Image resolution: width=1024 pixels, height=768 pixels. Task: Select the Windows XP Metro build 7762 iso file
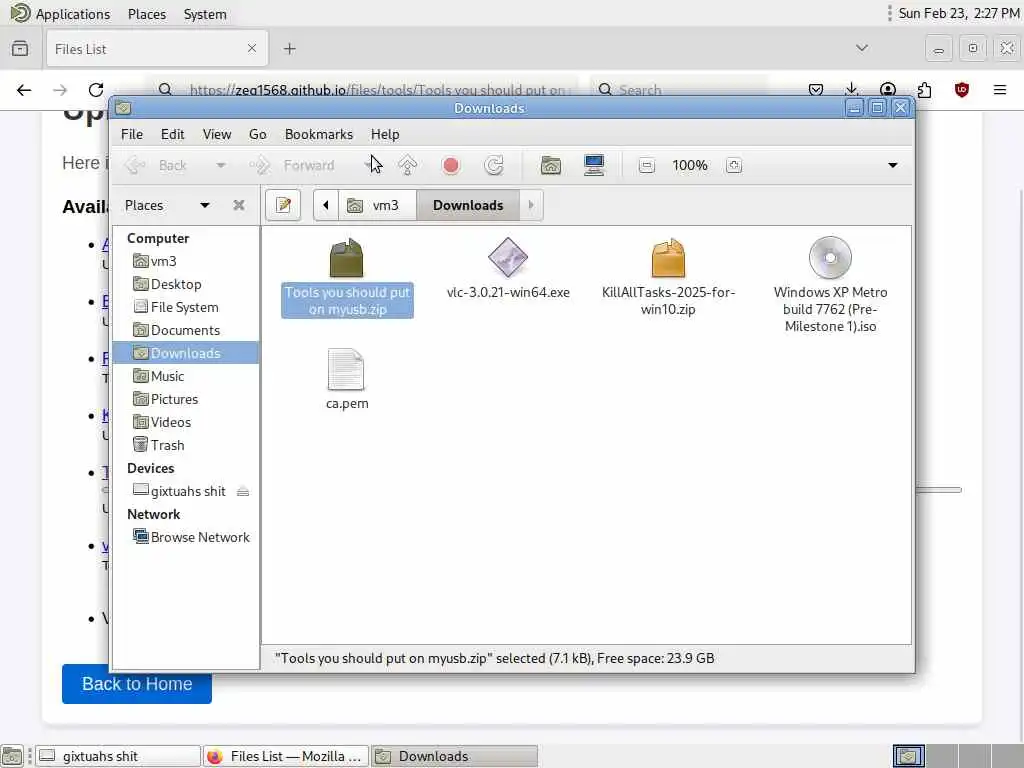click(830, 285)
